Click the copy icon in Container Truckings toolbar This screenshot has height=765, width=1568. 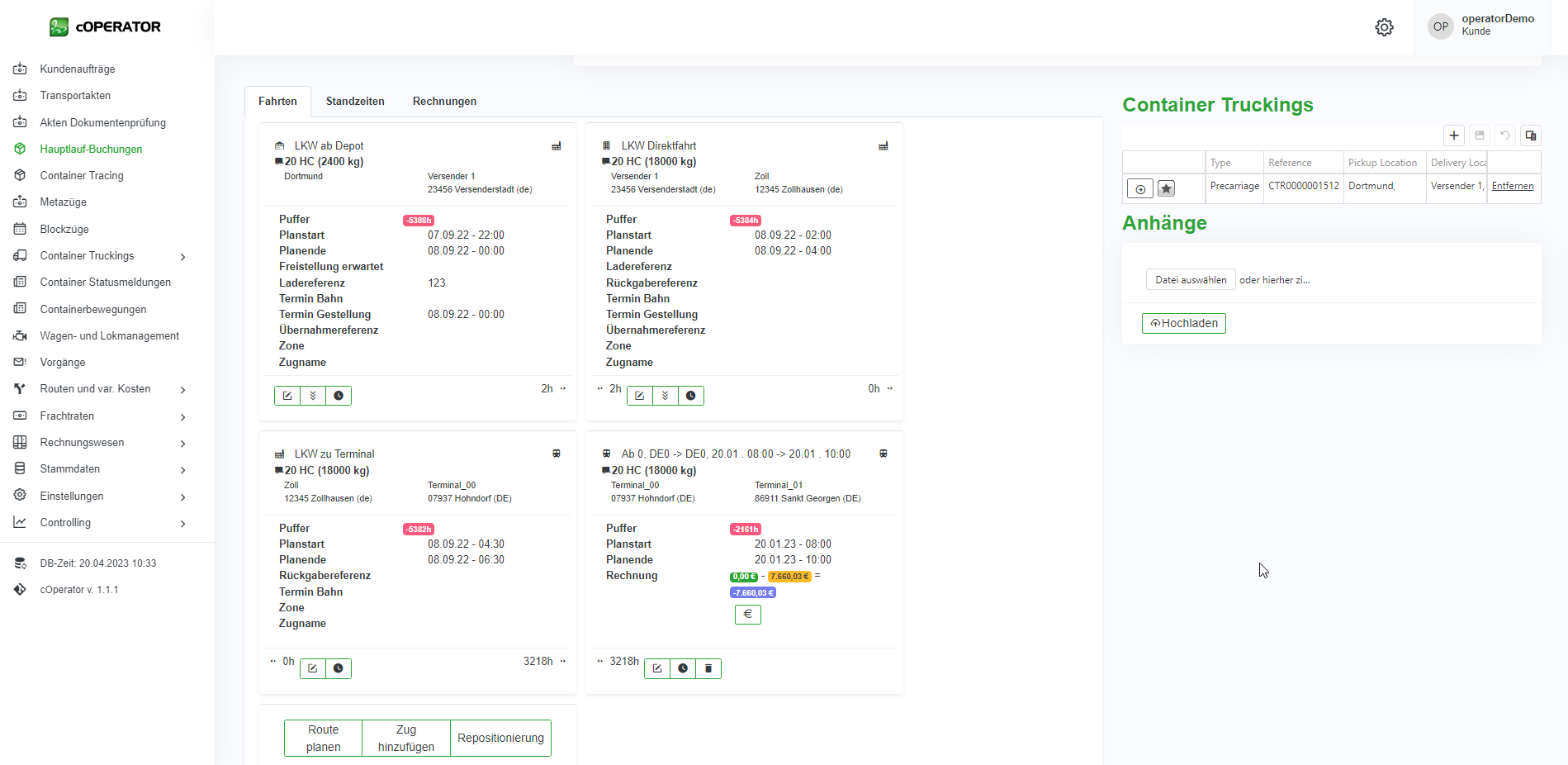tap(1530, 135)
